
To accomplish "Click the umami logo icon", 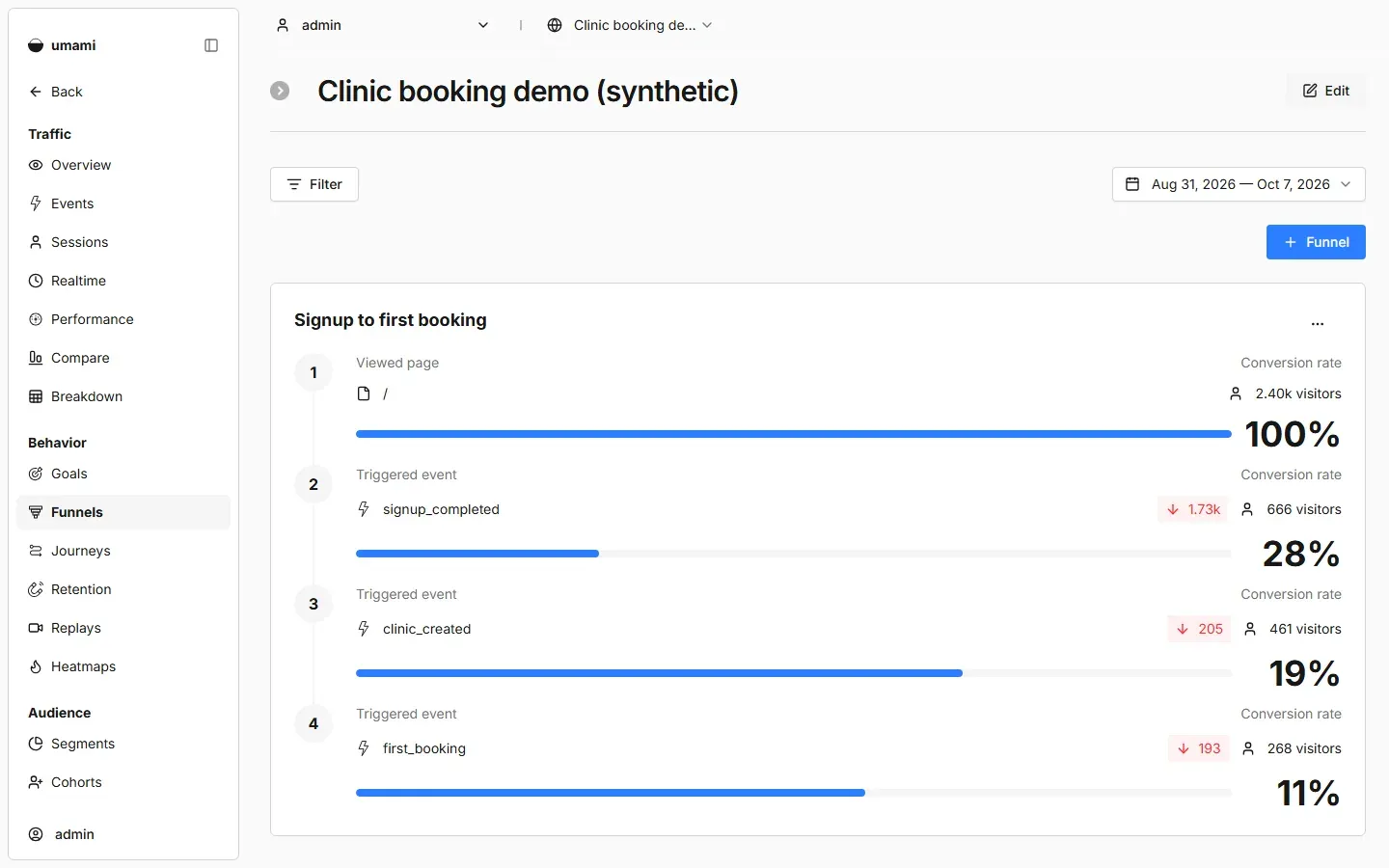I will 36,45.
